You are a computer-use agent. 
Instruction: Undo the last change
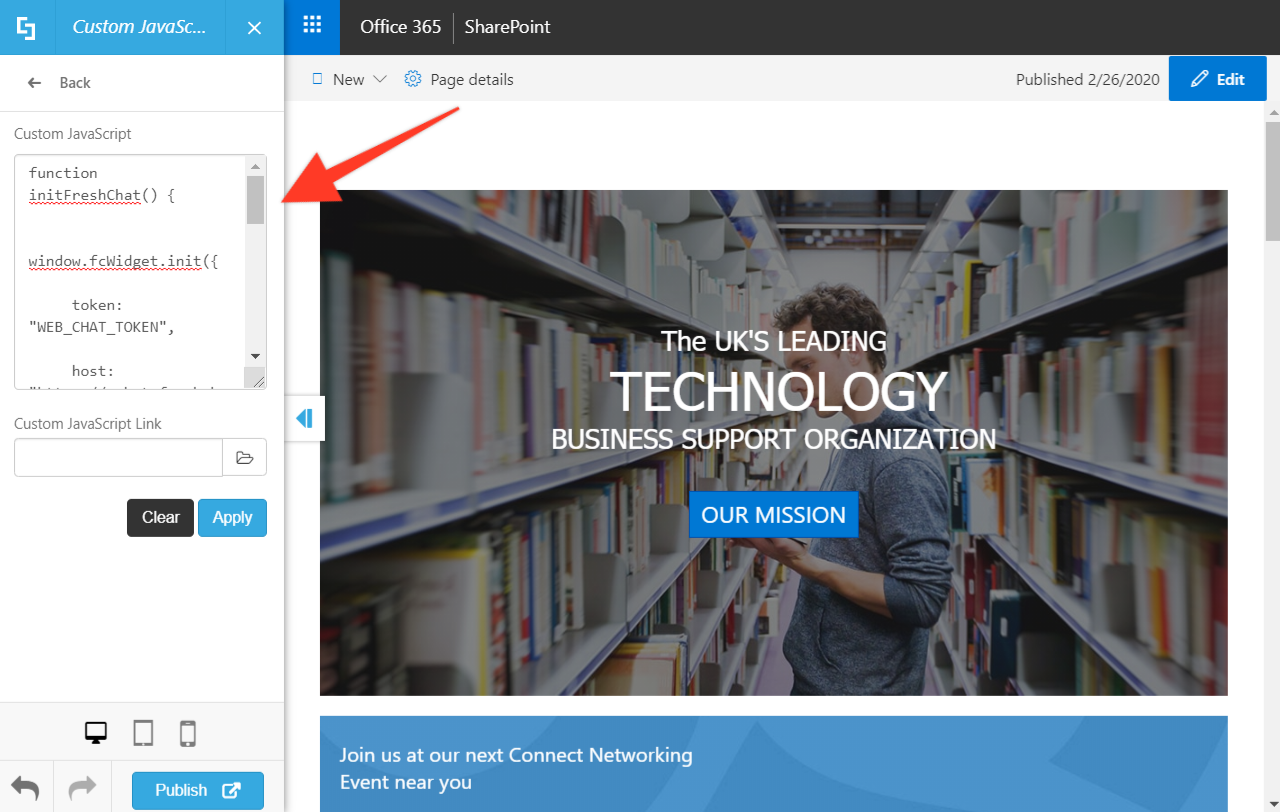[25, 789]
